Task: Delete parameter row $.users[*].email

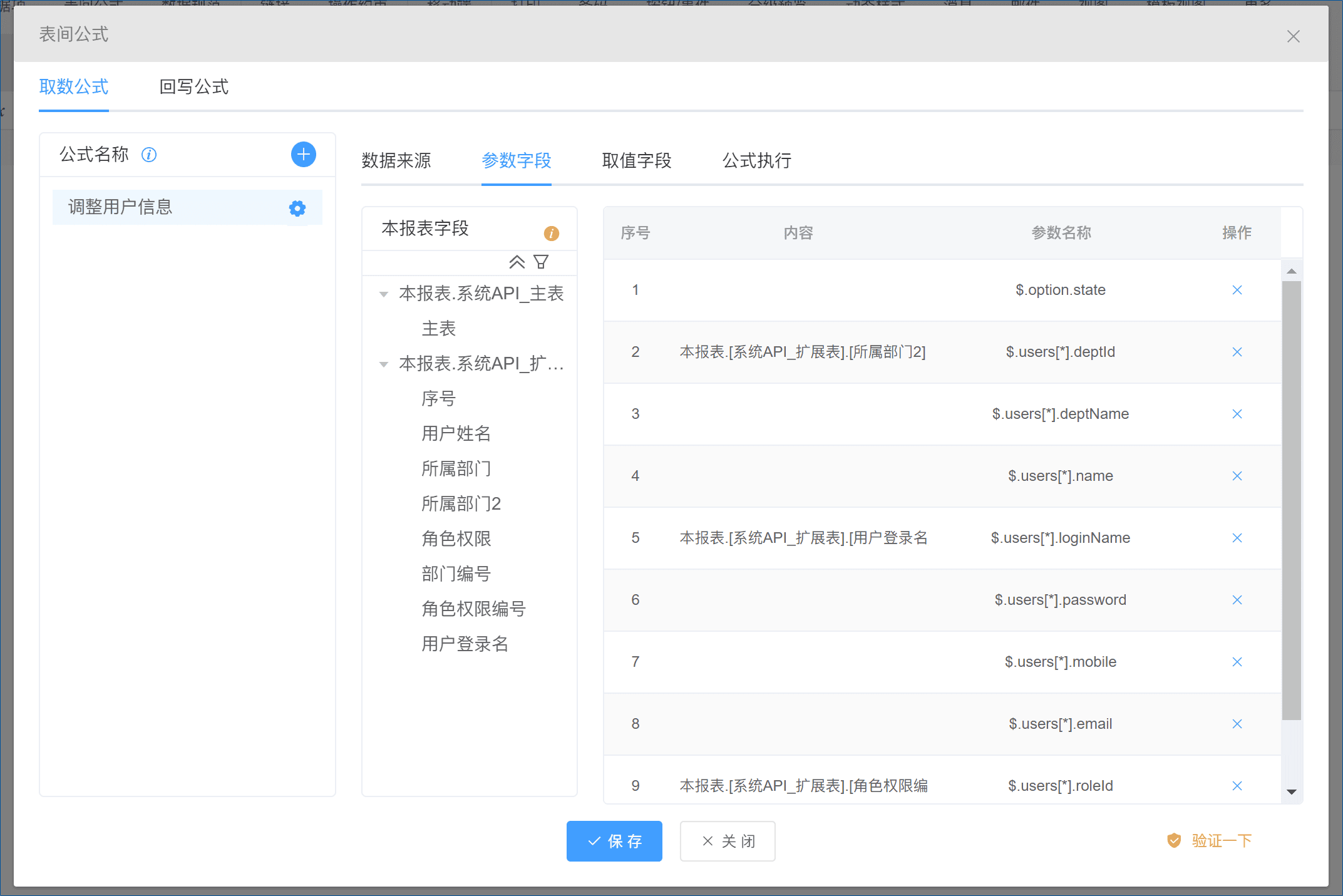Action: 1237,724
